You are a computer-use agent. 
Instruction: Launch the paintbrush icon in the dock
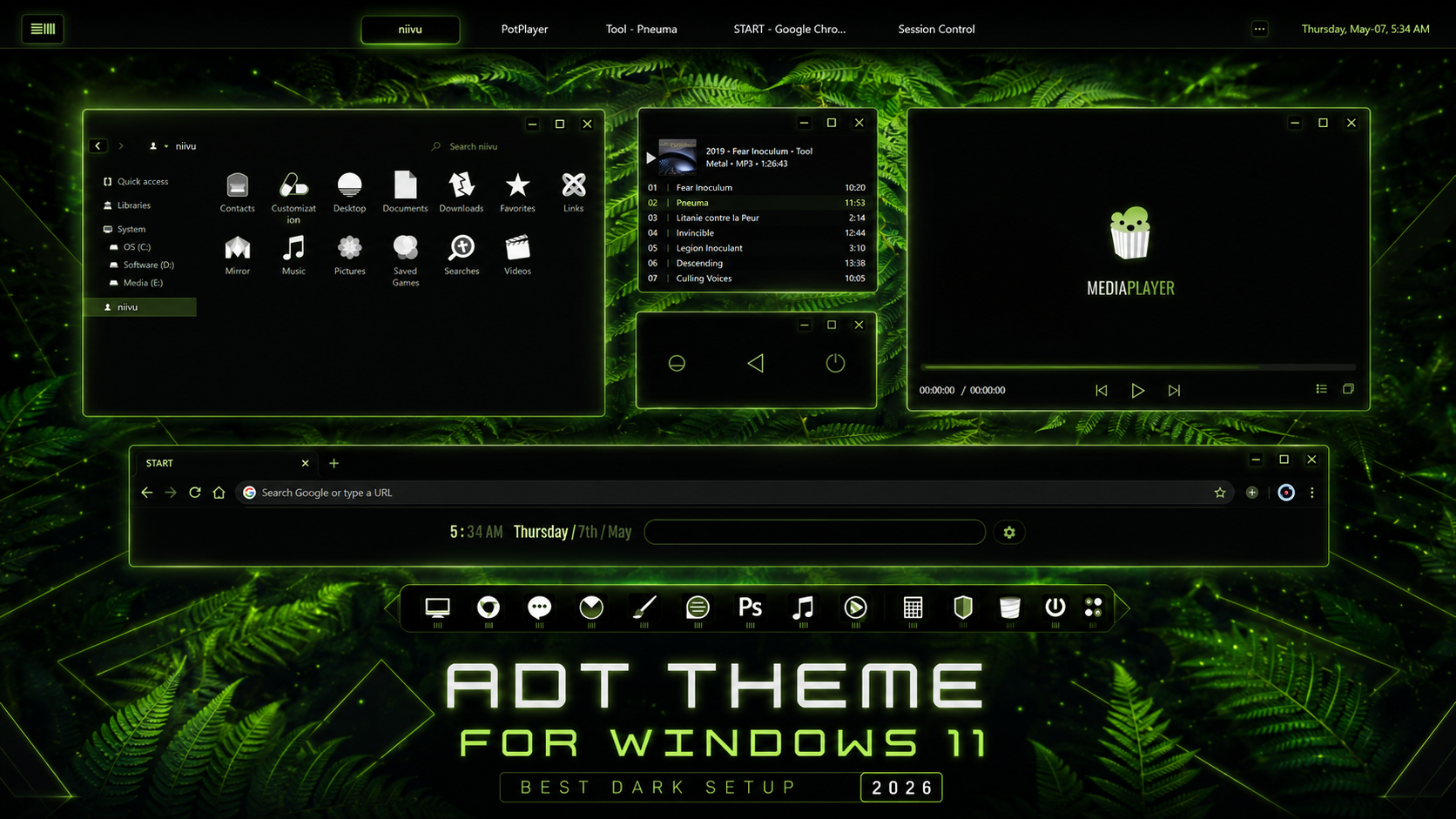click(x=644, y=608)
